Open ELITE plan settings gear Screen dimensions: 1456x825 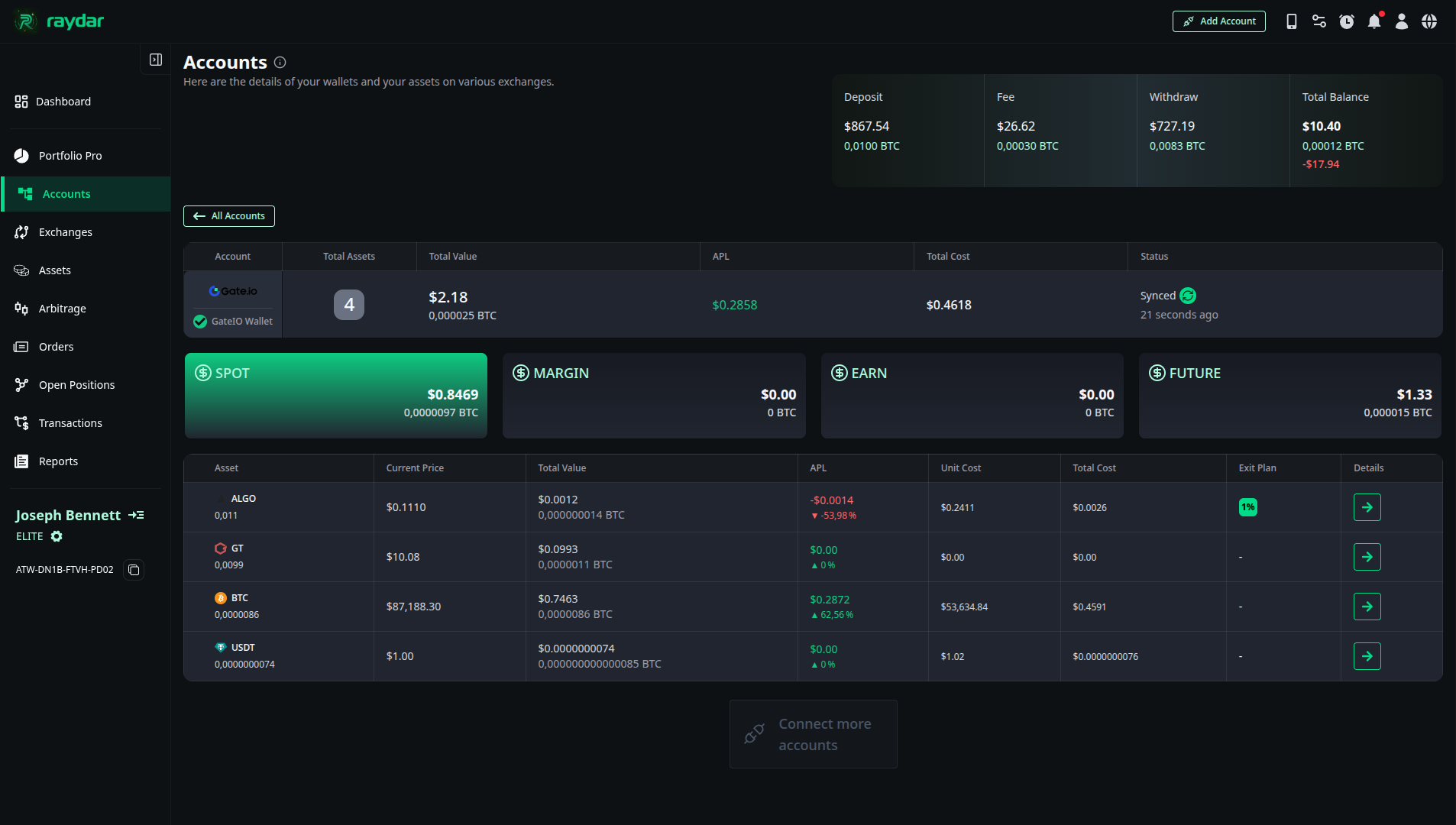(57, 536)
